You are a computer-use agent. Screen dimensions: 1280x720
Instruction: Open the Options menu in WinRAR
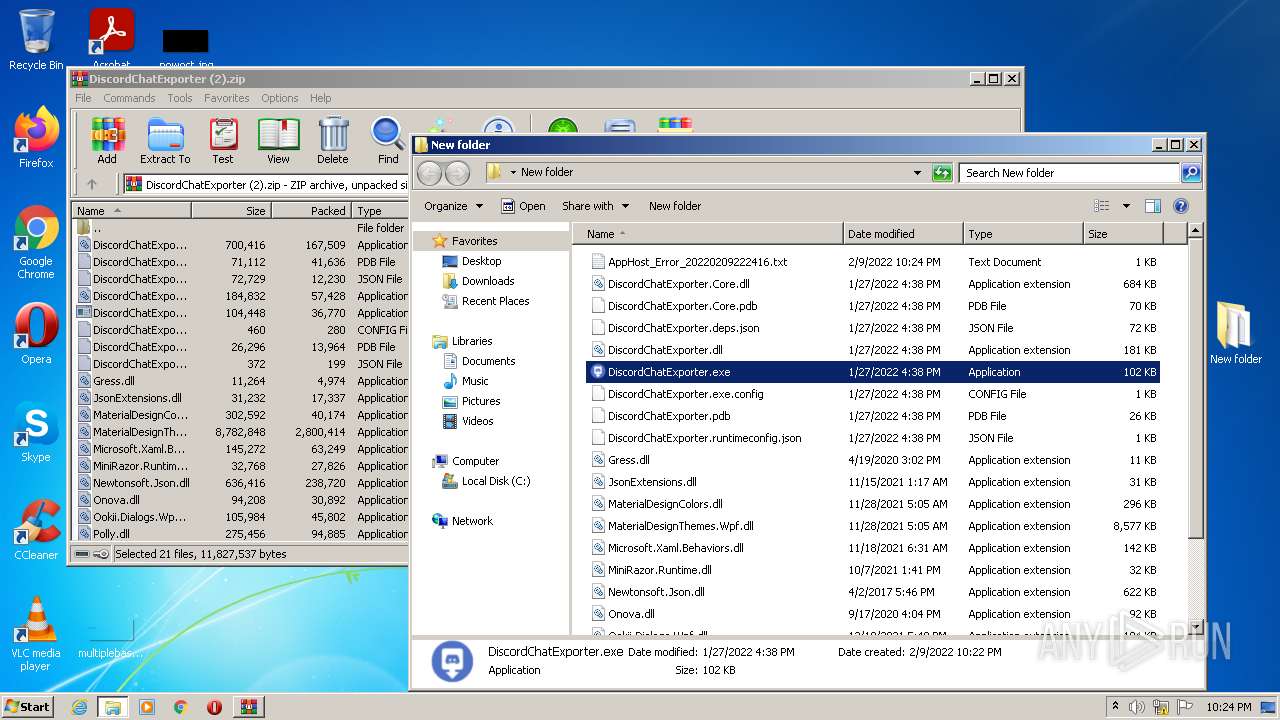coord(280,98)
